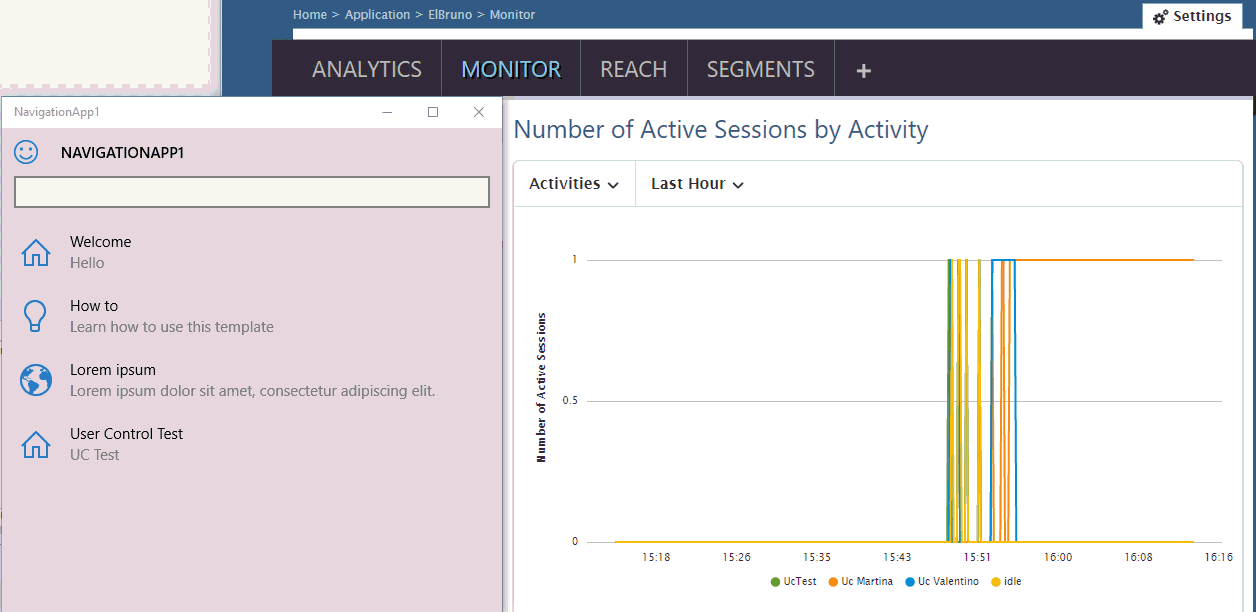
Task: Click the Home breadcrumb link
Action: [309, 15]
